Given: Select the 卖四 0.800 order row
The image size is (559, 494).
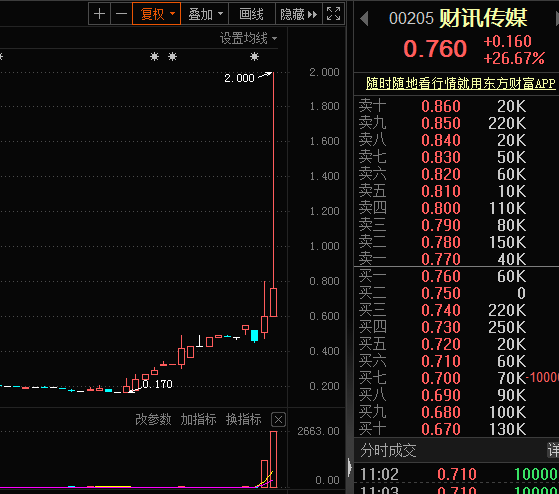Looking at the screenshot, I should [x=456, y=208].
